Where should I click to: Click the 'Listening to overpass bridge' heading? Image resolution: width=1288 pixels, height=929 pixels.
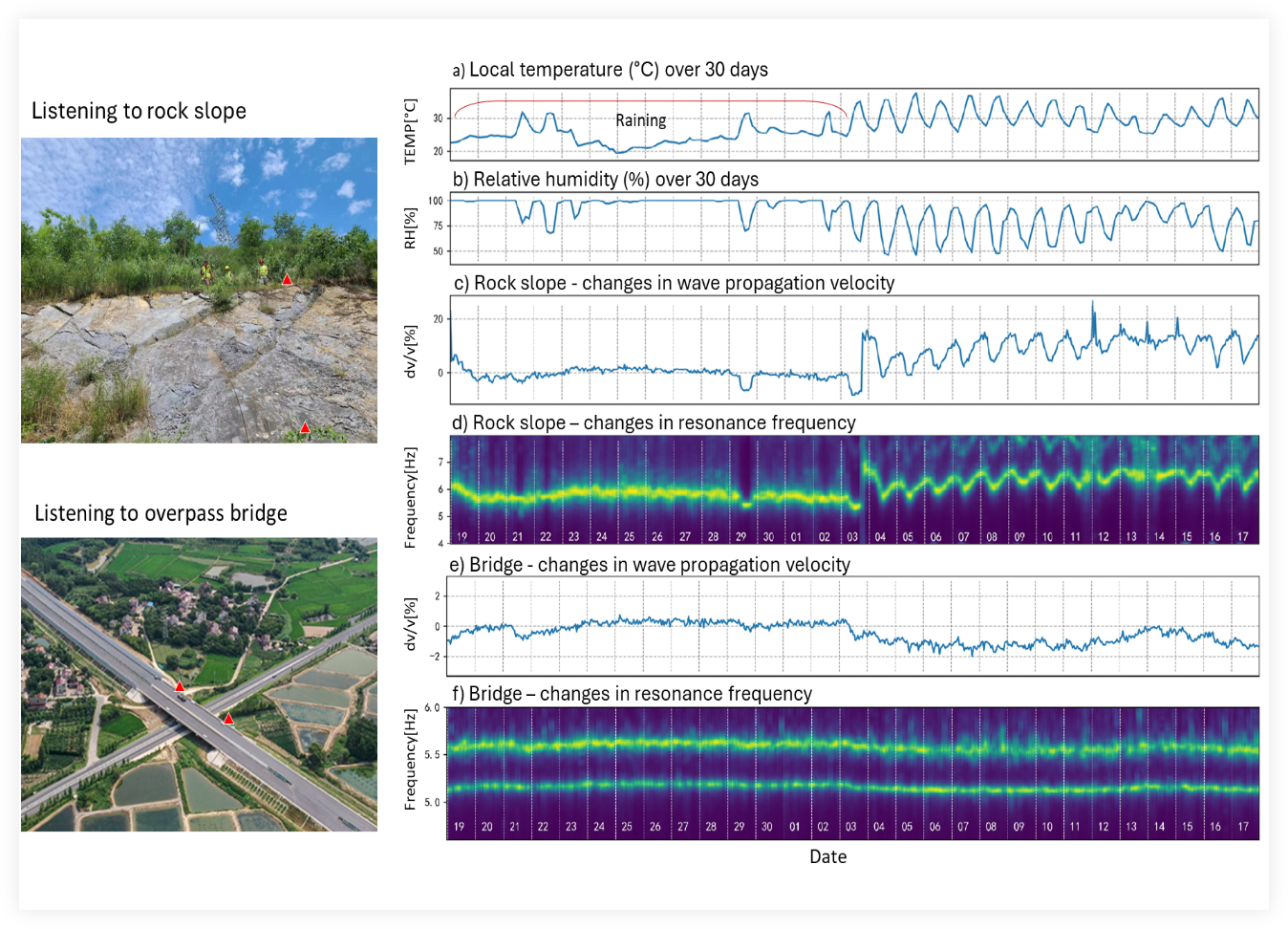[x=161, y=513]
